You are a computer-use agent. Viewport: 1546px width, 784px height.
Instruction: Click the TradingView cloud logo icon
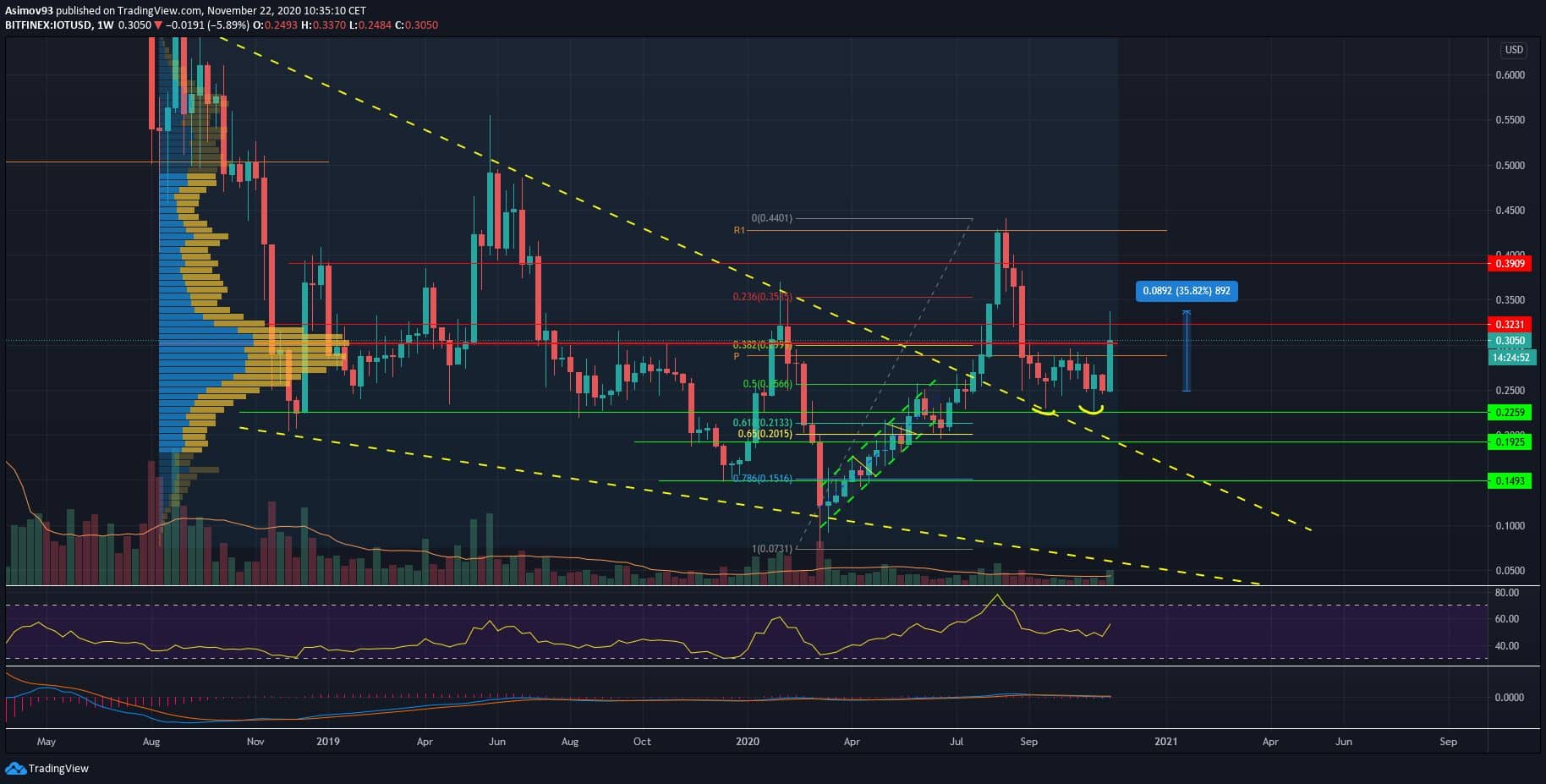pyautogui.click(x=15, y=768)
